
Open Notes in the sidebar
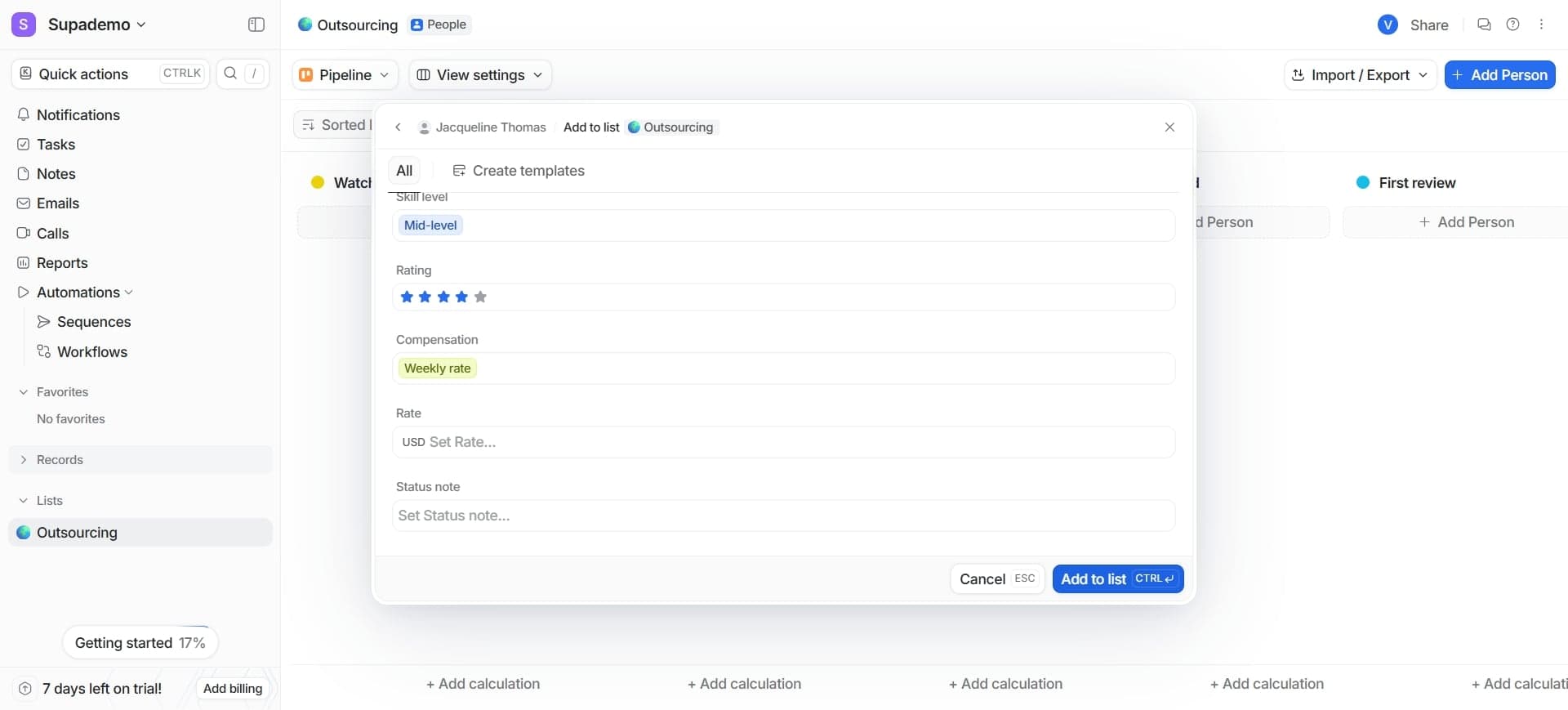[140, 174]
